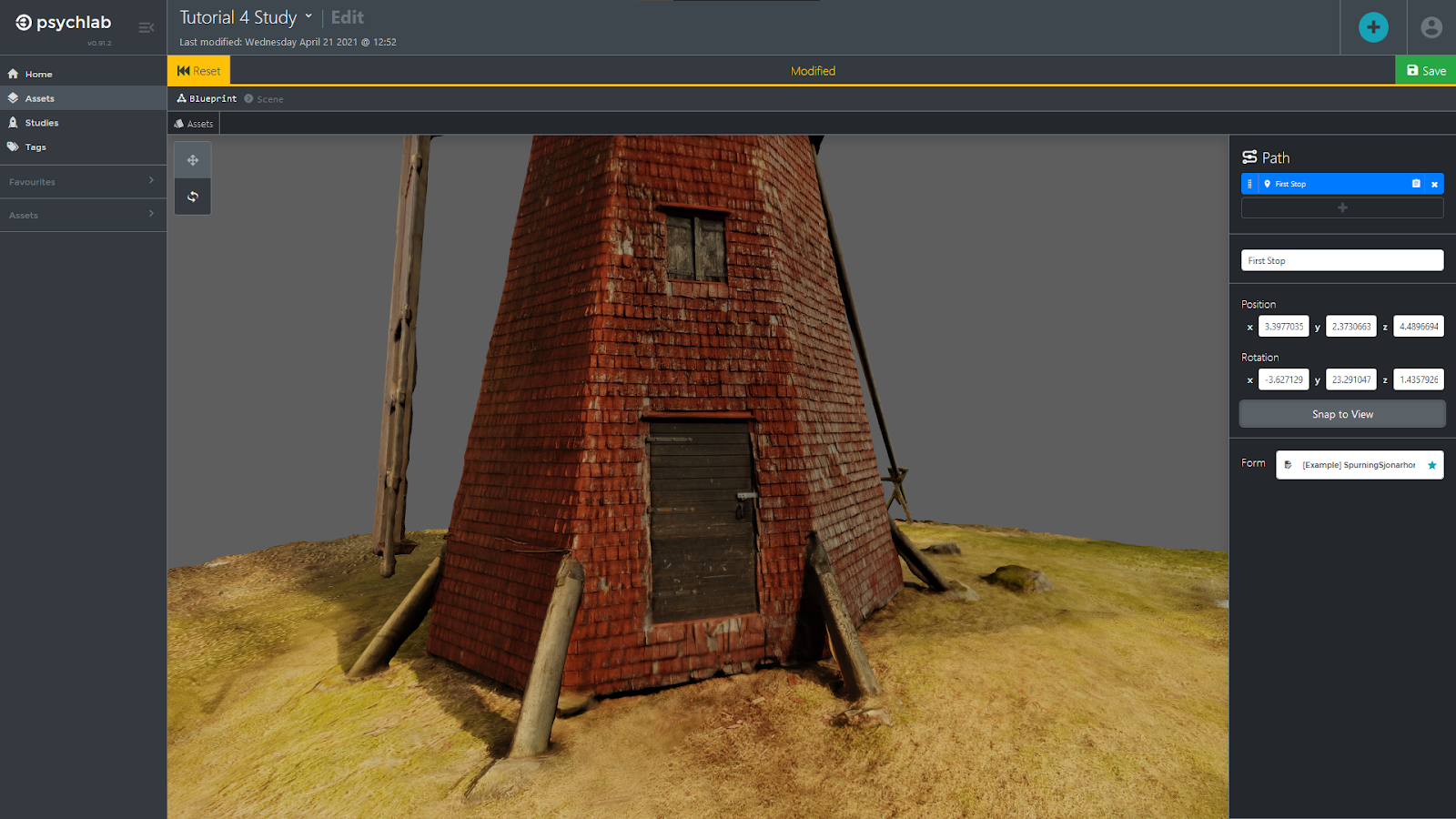Screen dimensions: 1456x819
Task: Expand the Tutorial 4 Study dropdown
Action: [310, 16]
